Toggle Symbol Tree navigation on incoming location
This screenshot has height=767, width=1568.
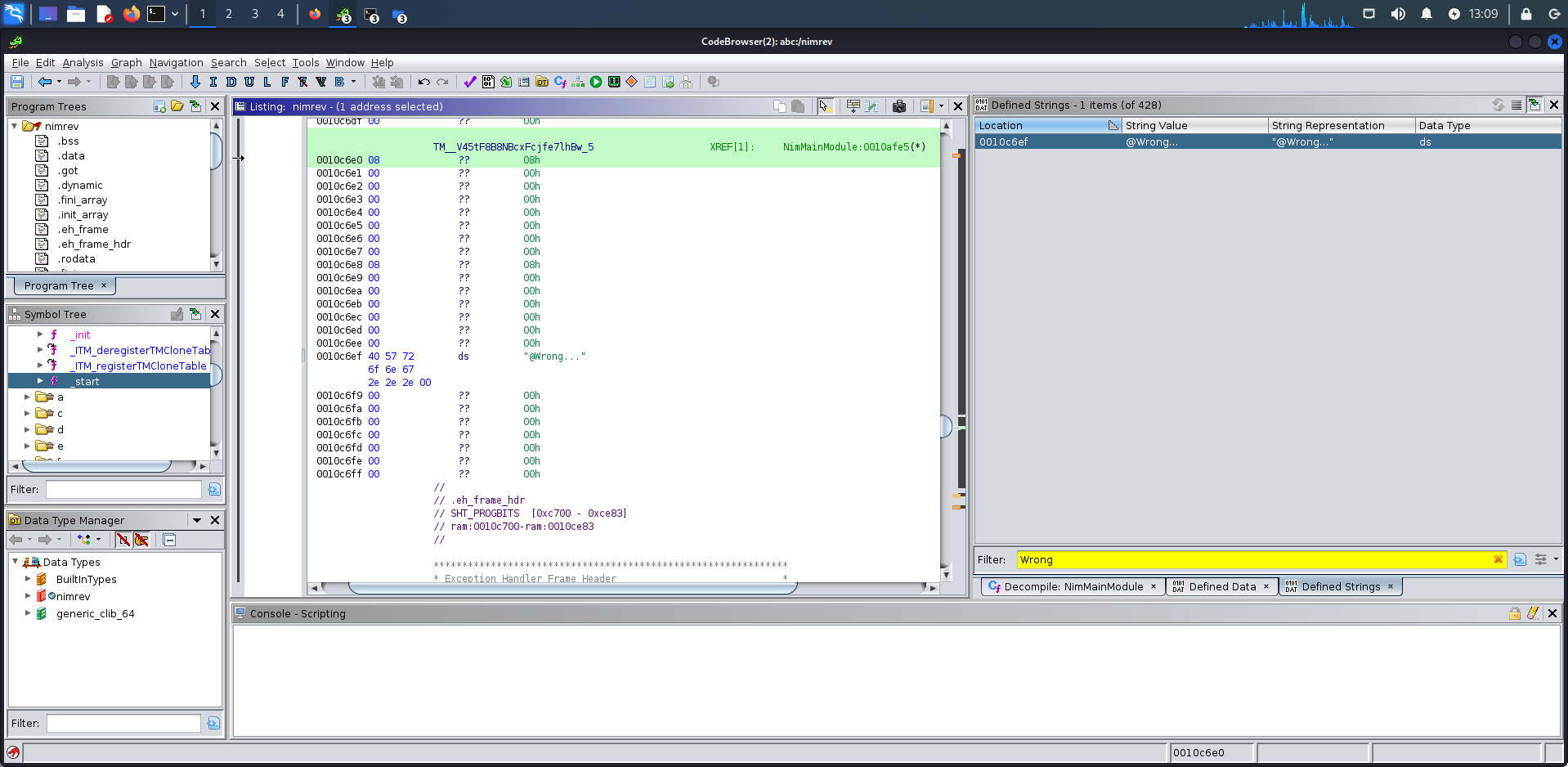195,314
